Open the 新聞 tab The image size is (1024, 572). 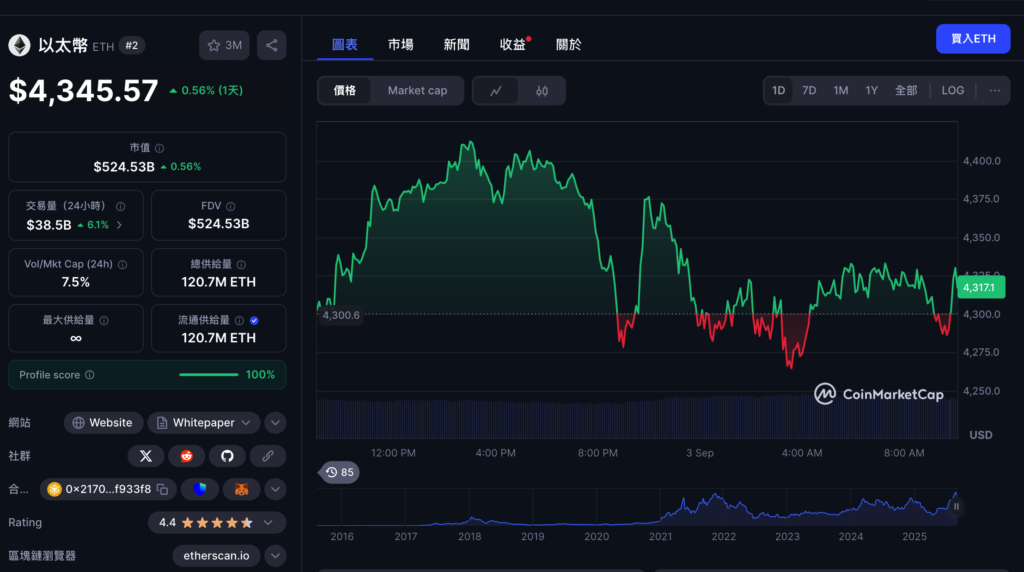click(x=456, y=44)
